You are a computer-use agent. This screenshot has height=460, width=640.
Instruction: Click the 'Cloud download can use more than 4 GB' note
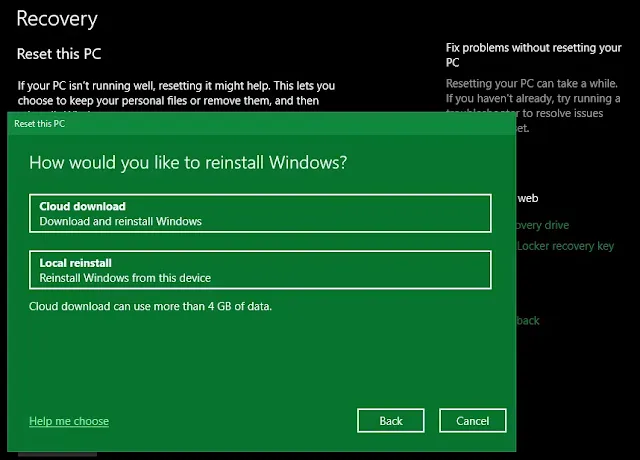(150, 306)
